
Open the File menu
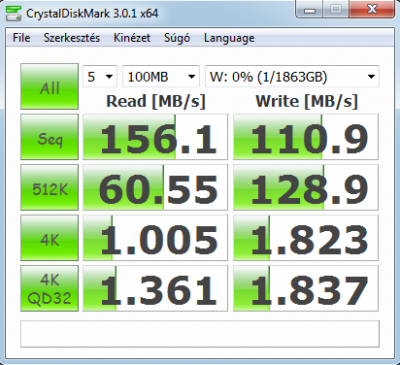click(x=21, y=38)
